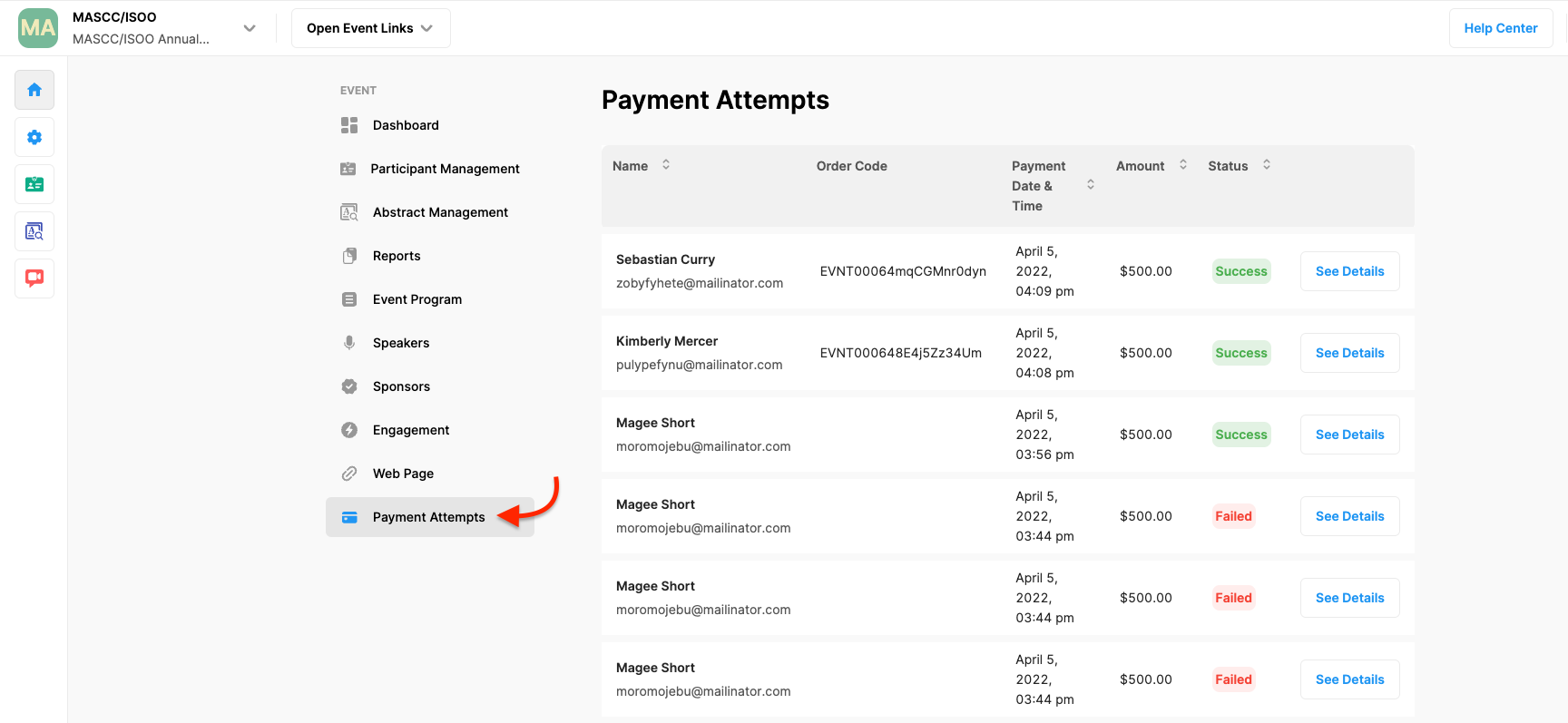Go to Participant Management
Screen dimensions: 1568x723
(445, 169)
